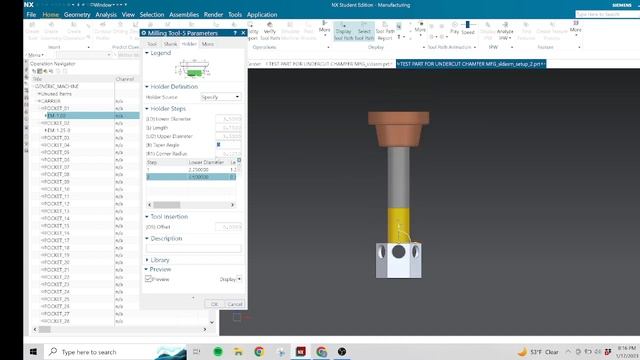Image resolution: width=640 pixels, height=360 pixels.
Task: Open the Geometry ribbon tab
Action: pos(77,15)
